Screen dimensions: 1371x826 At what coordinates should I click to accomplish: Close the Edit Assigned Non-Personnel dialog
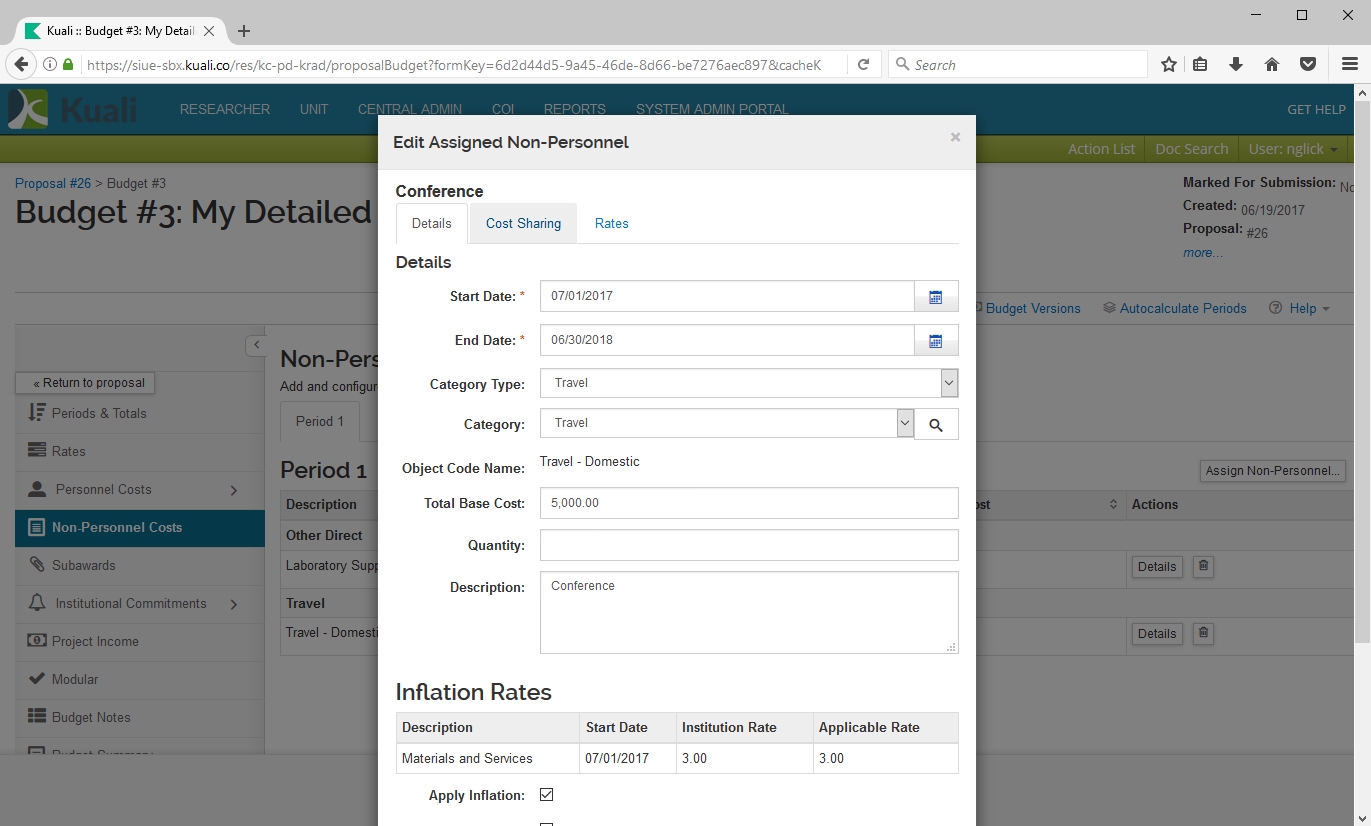(955, 138)
